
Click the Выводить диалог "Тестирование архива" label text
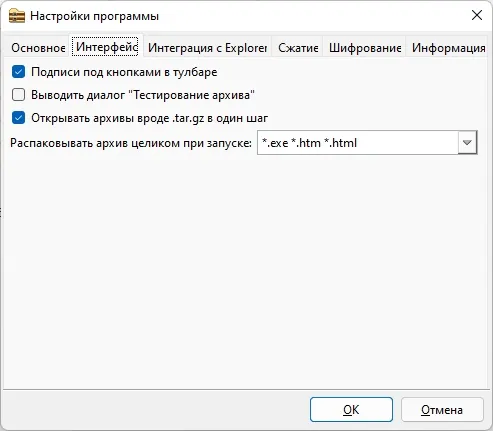(x=143, y=95)
